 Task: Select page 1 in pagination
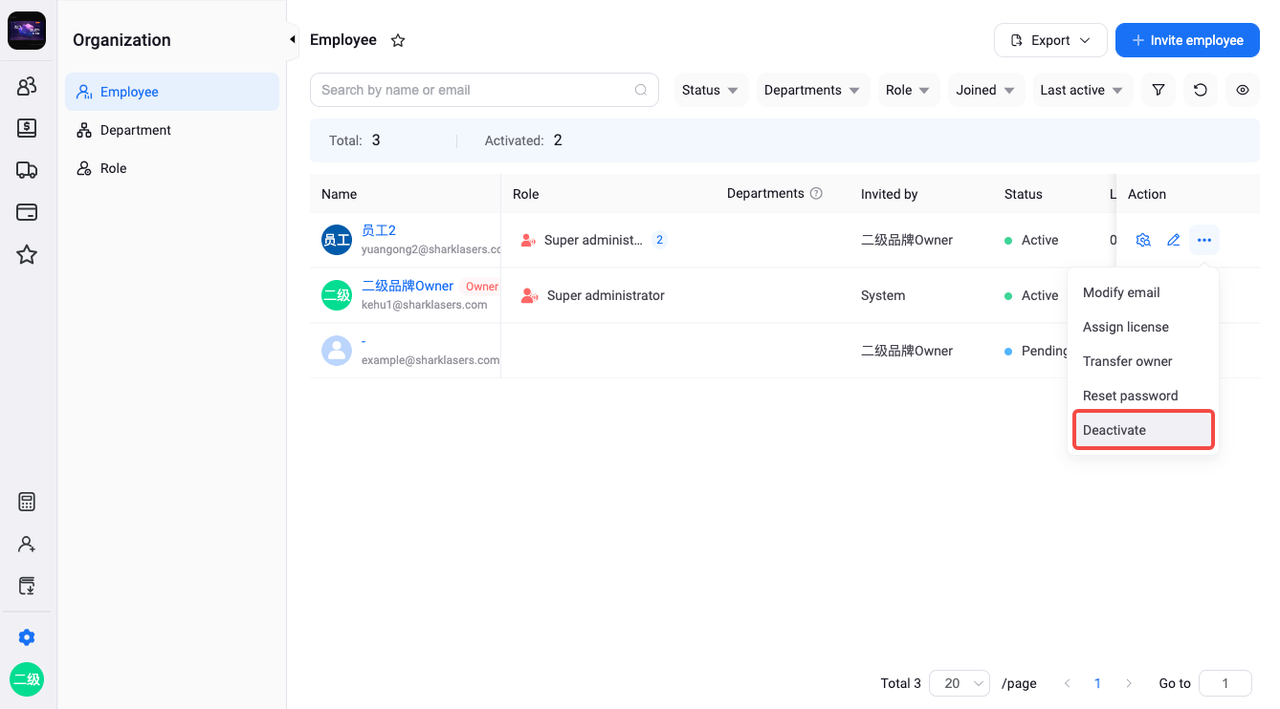point(1098,683)
